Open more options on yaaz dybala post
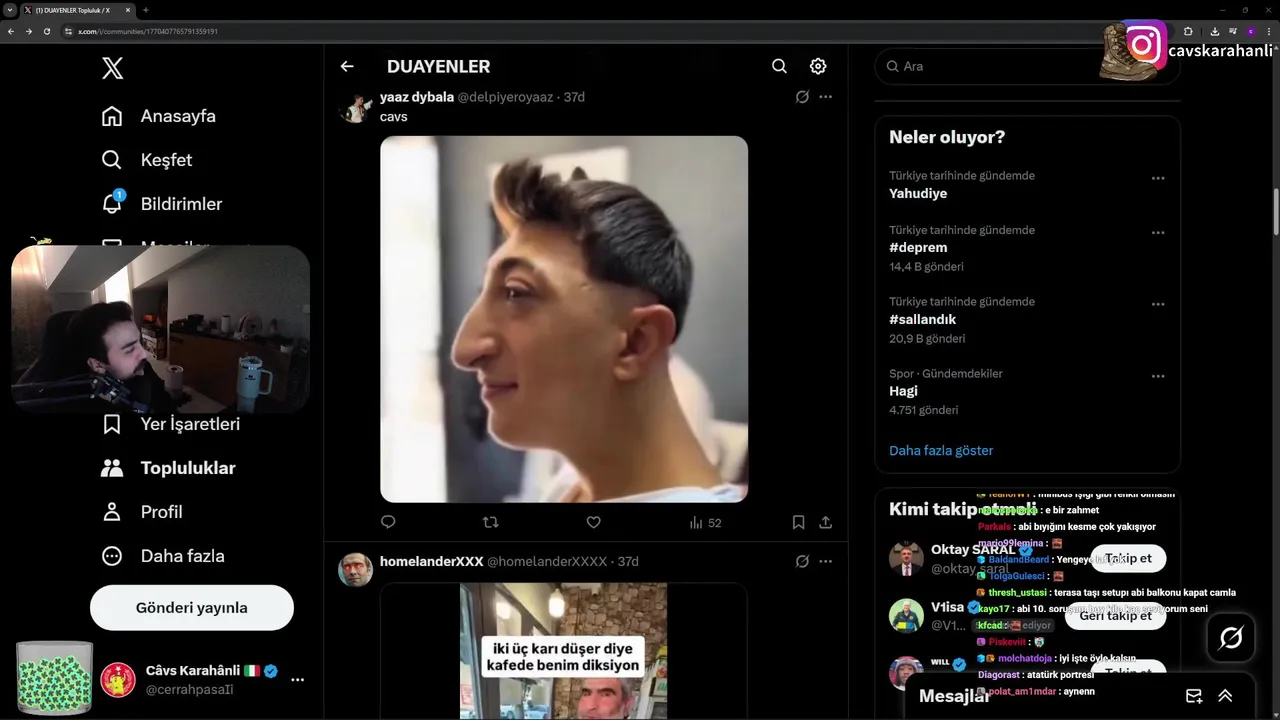1280x720 pixels. 825,97
